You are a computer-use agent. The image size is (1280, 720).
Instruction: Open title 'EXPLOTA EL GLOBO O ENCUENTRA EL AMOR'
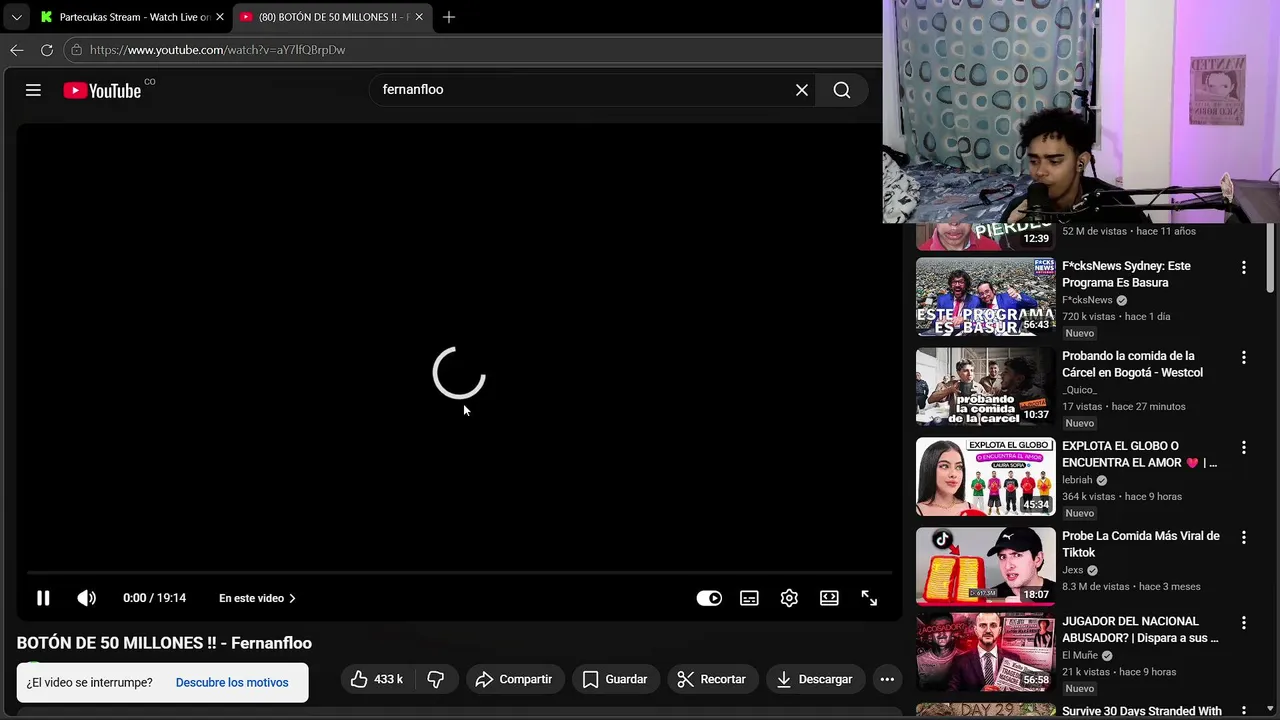pos(1140,454)
